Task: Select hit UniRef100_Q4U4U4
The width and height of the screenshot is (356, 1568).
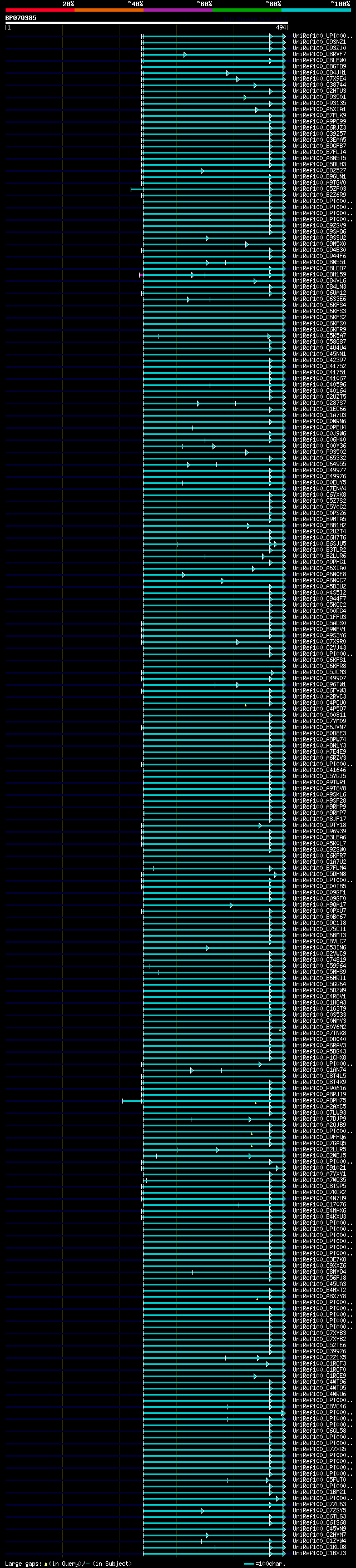Action: pos(319,348)
